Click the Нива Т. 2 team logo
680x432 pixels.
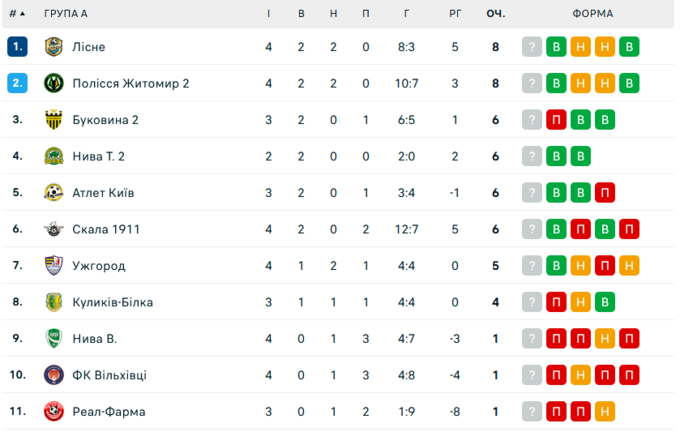tap(53, 156)
